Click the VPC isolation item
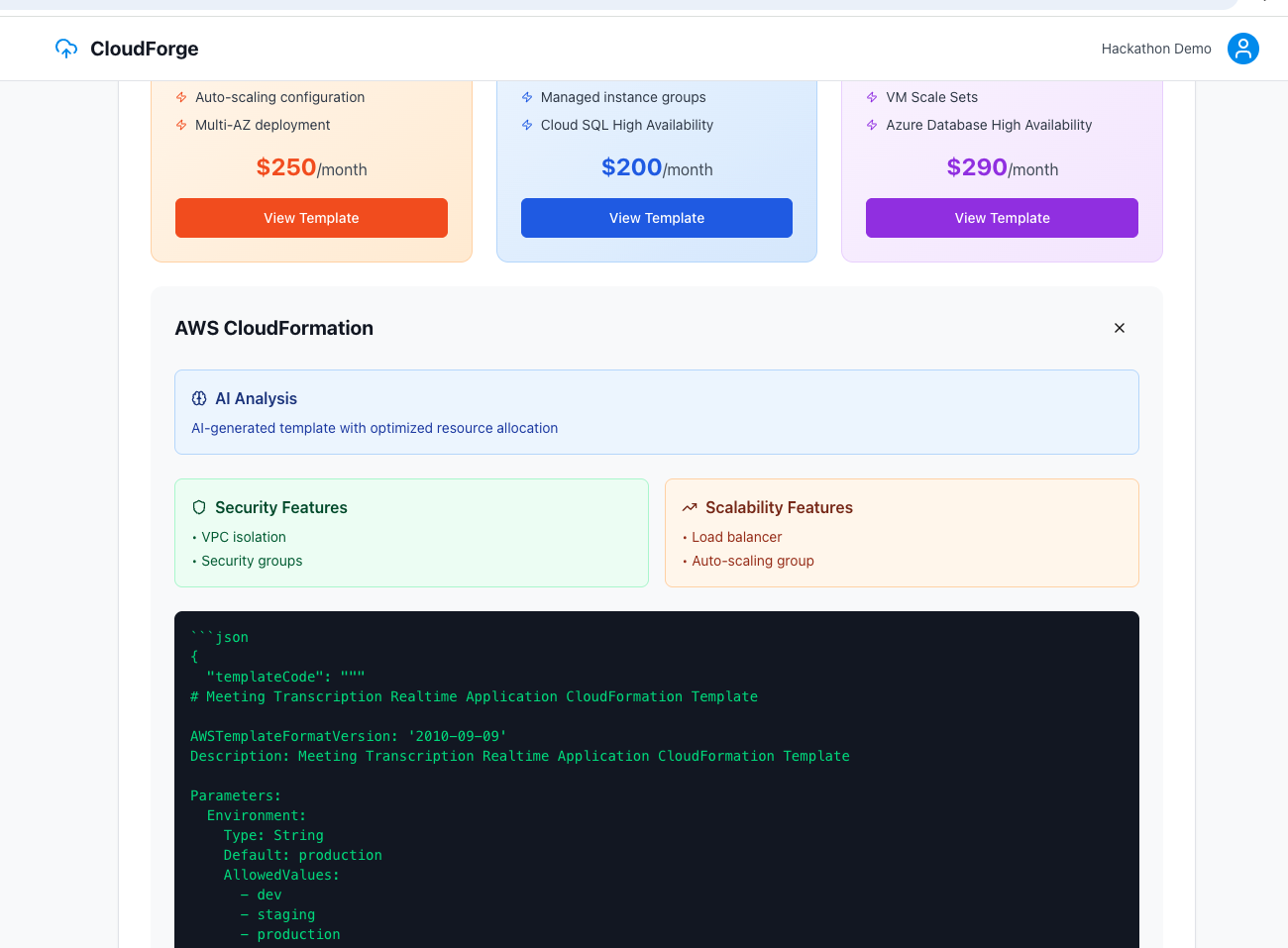The height and width of the screenshot is (948, 1288). coord(244,537)
